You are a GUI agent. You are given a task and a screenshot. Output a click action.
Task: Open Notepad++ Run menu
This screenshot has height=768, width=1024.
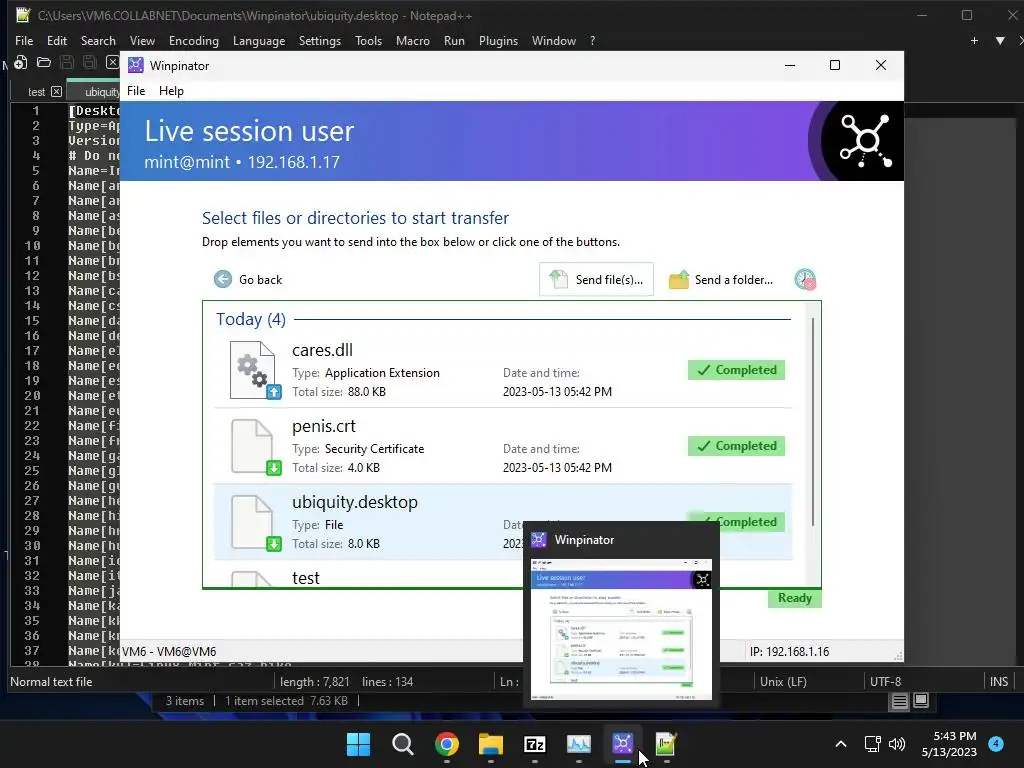454,40
